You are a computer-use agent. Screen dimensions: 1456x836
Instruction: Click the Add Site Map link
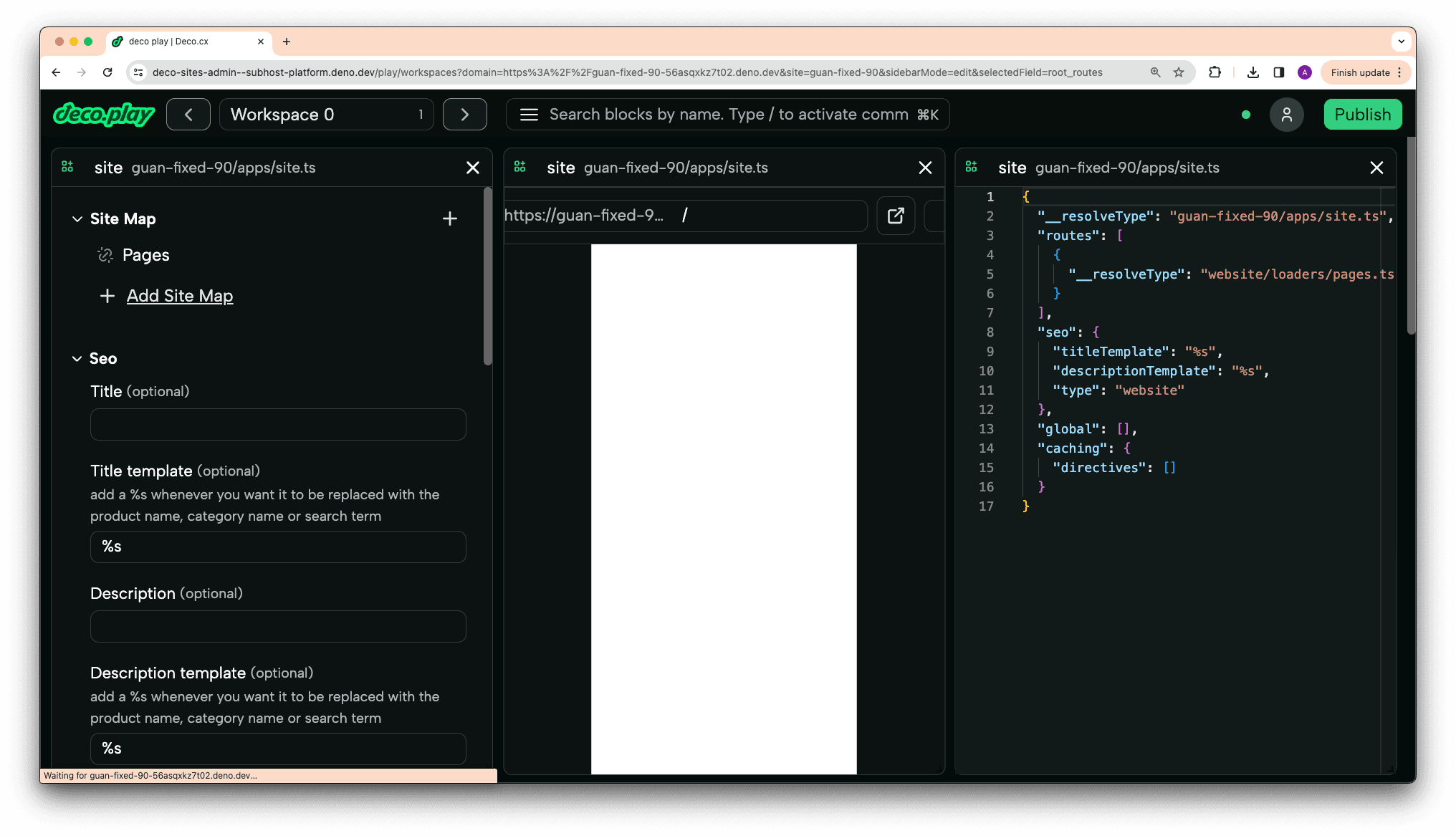[180, 296]
